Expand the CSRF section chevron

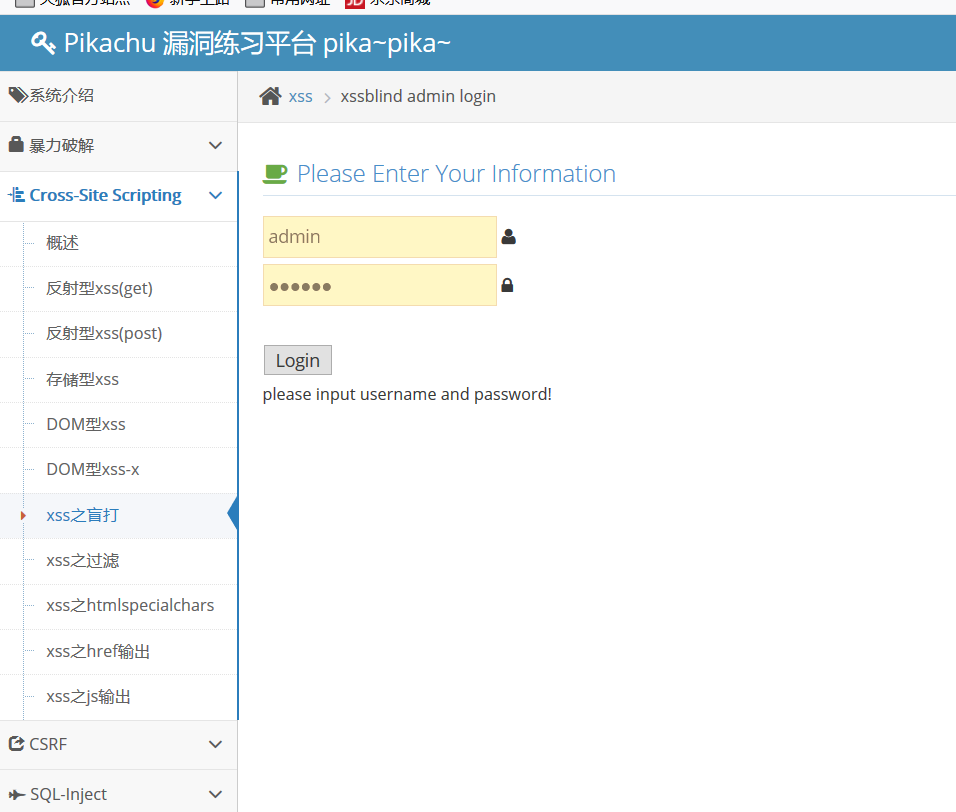[215, 744]
